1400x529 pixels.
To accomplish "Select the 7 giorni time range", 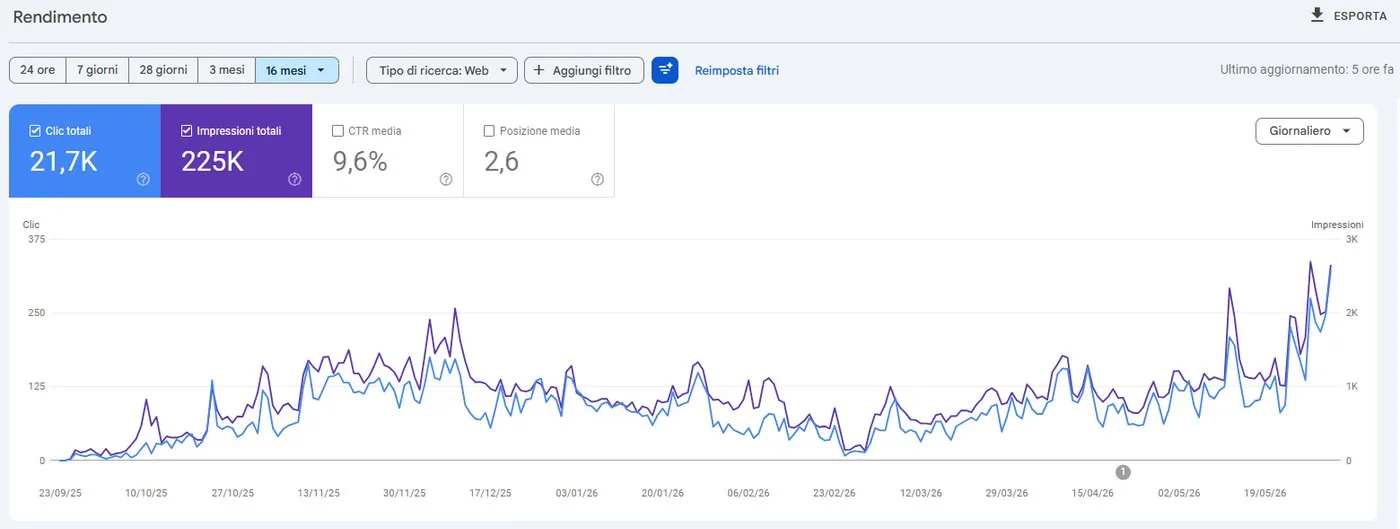I will click(97, 70).
